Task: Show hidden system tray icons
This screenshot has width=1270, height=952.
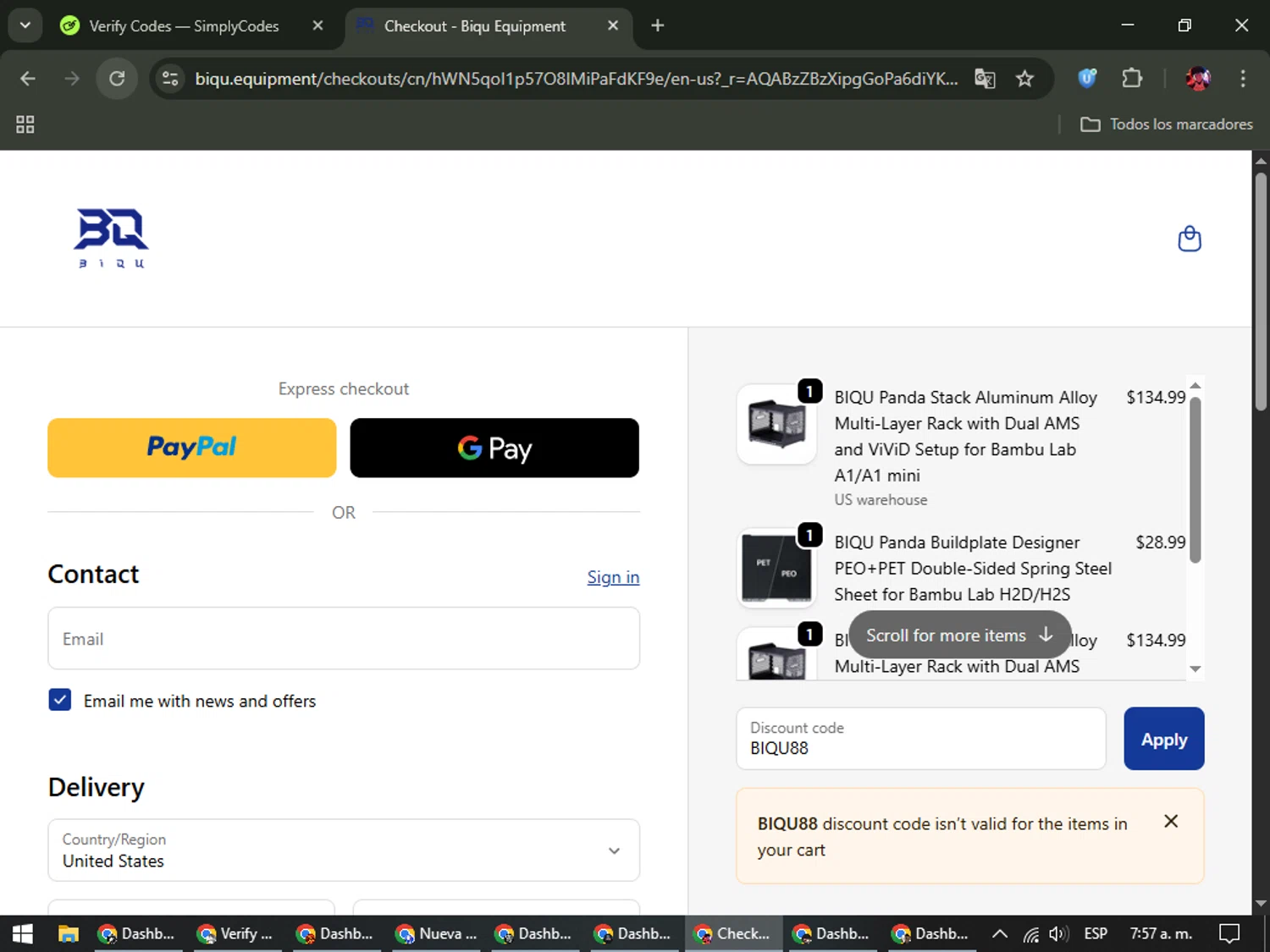Action: 1000,933
